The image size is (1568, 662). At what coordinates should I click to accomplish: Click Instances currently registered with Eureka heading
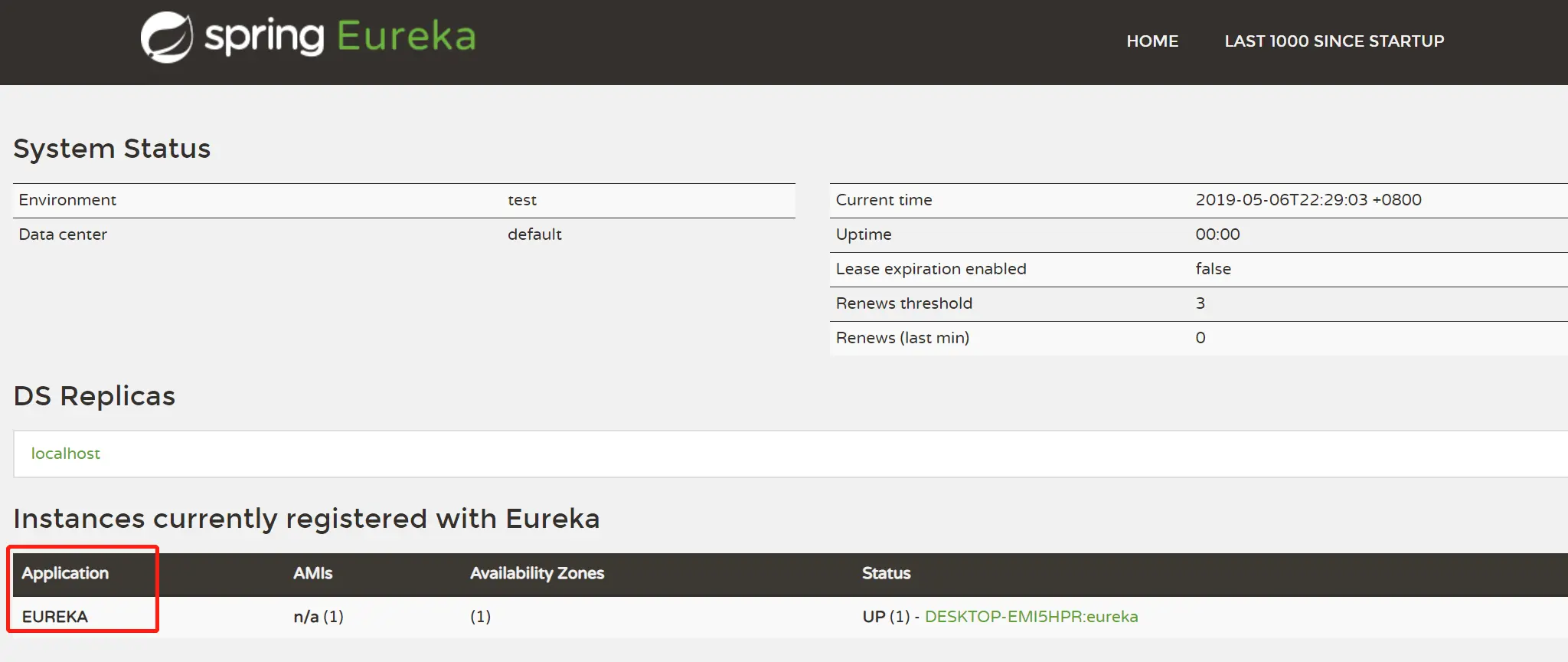[306, 519]
